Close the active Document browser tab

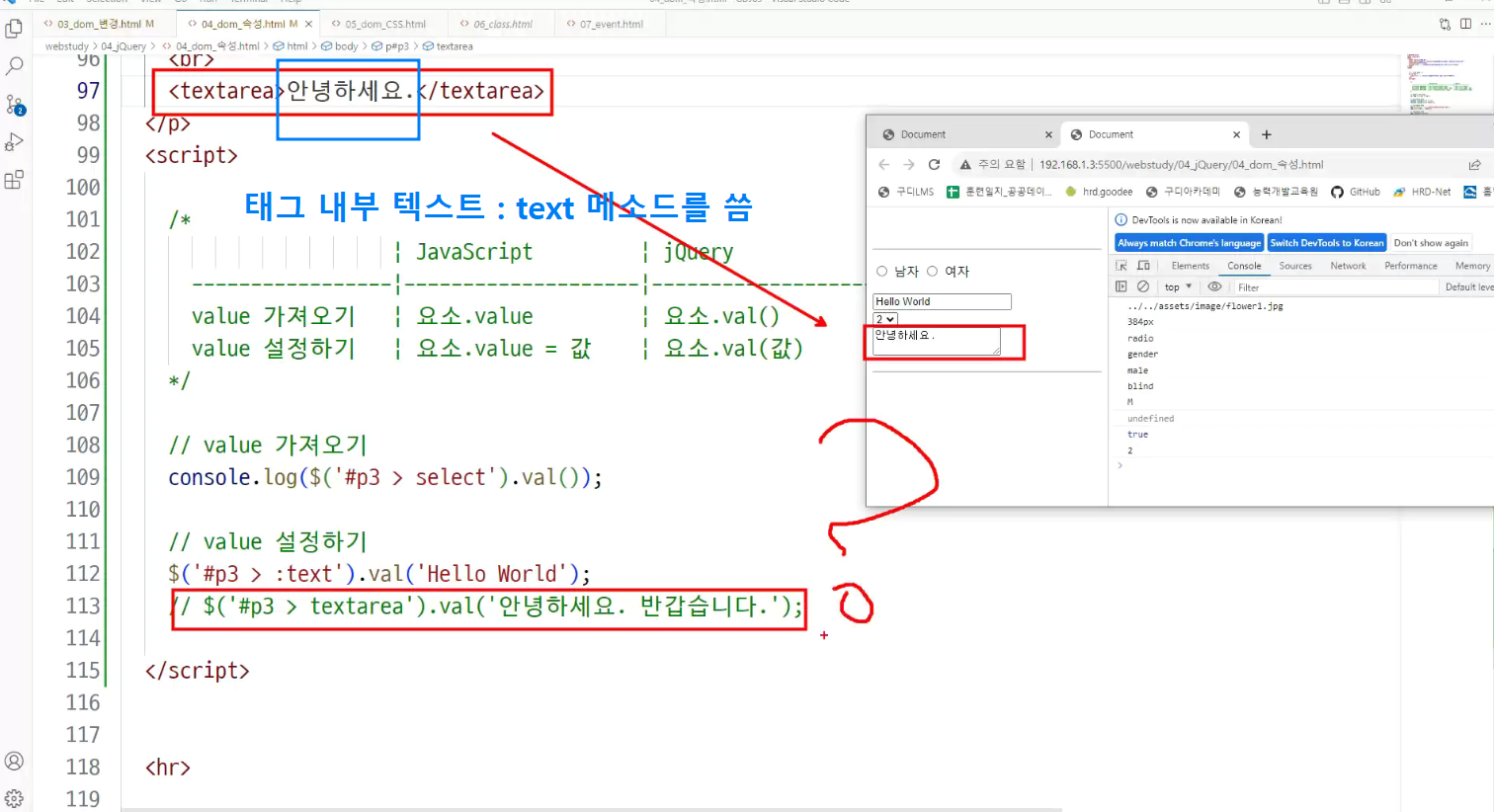1236,134
